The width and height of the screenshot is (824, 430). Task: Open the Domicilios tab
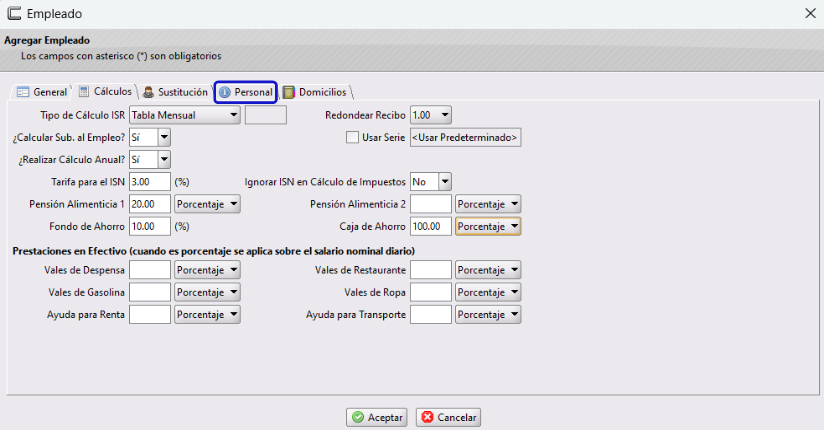point(315,92)
